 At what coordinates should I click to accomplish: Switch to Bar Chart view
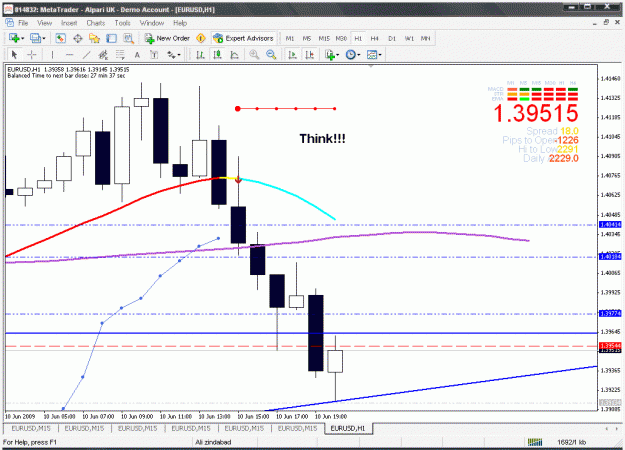pyautogui.click(x=200, y=55)
